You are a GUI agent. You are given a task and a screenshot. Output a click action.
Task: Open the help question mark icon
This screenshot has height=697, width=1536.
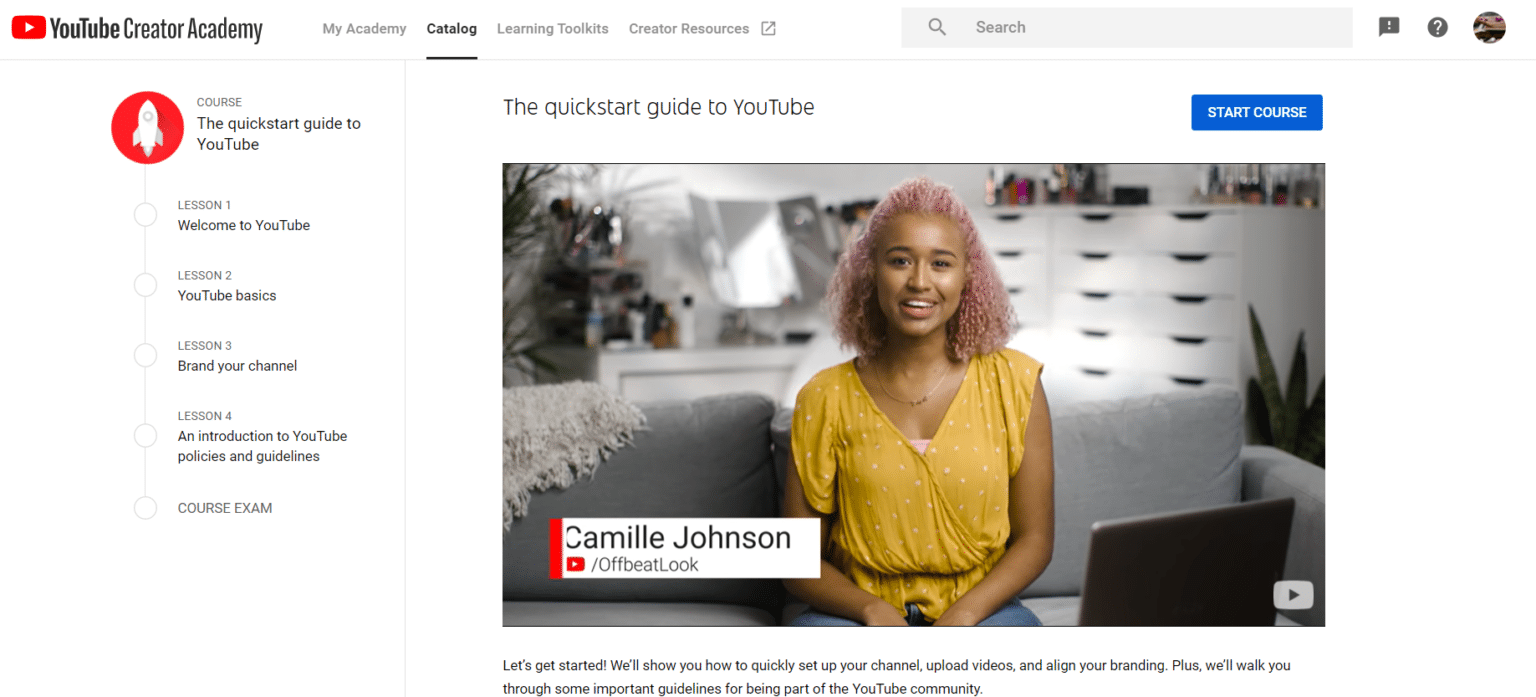click(1437, 28)
